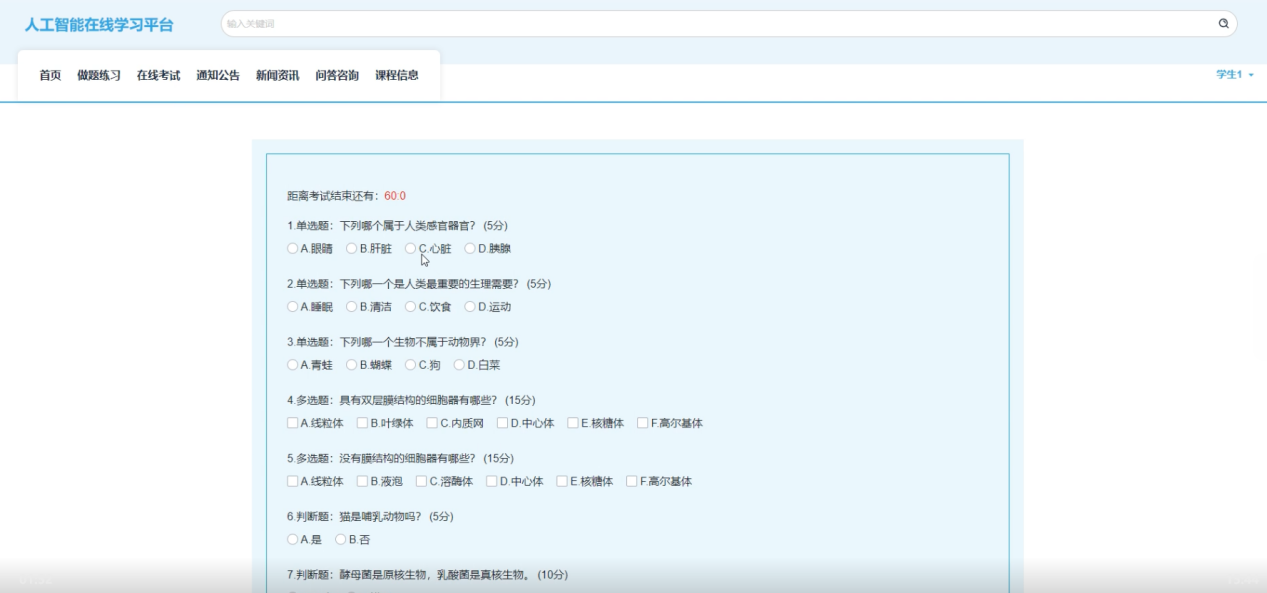Tick C.溶酶体 in question 5
The width and height of the screenshot is (1267, 593).
(422, 481)
